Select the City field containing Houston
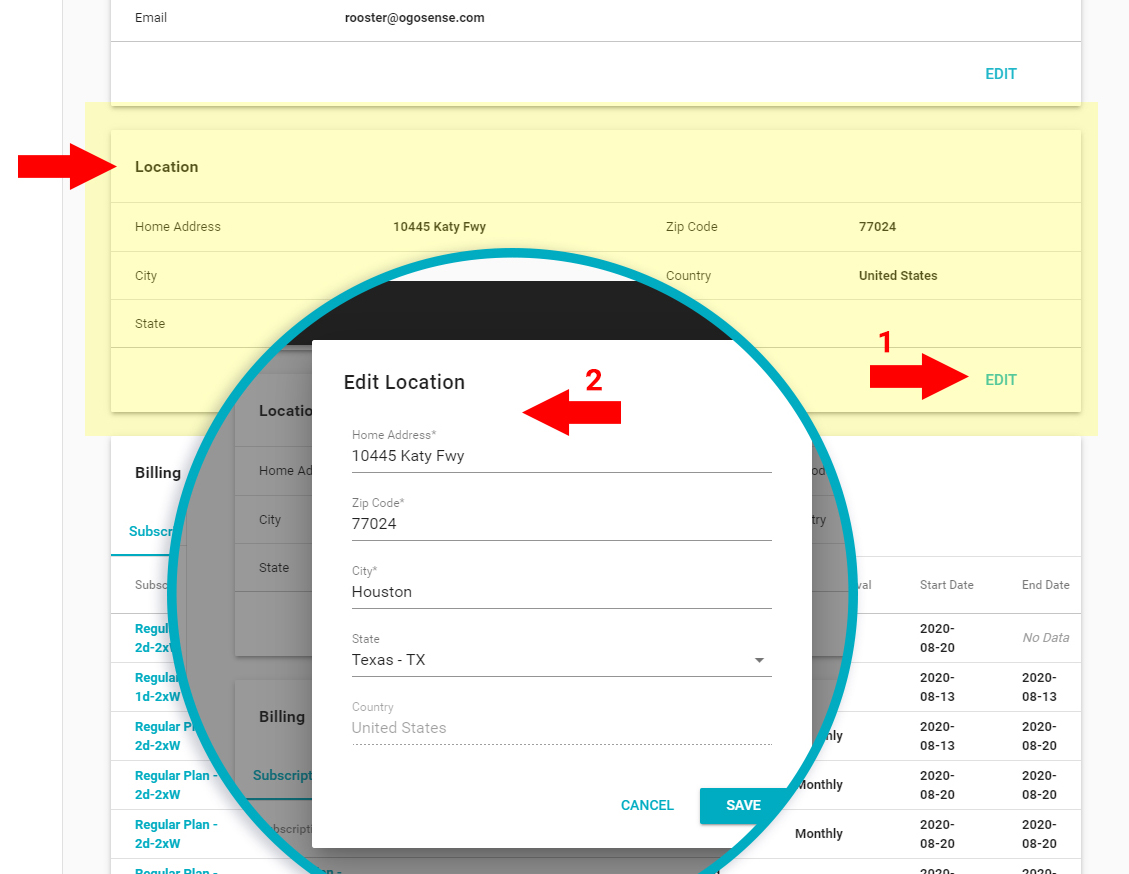 pyautogui.click(x=560, y=592)
